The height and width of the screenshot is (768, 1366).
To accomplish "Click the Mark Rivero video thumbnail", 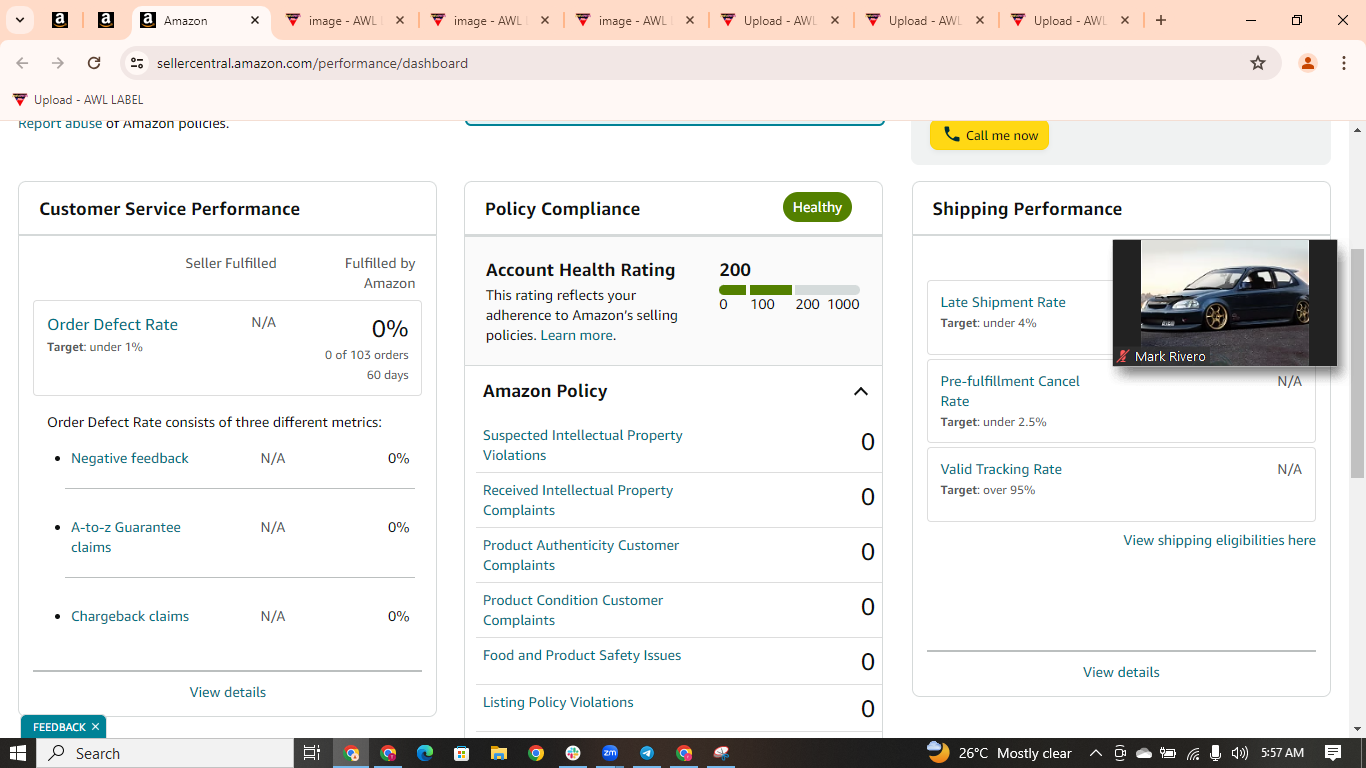I will pyautogui.click(x=1225, y=302).
